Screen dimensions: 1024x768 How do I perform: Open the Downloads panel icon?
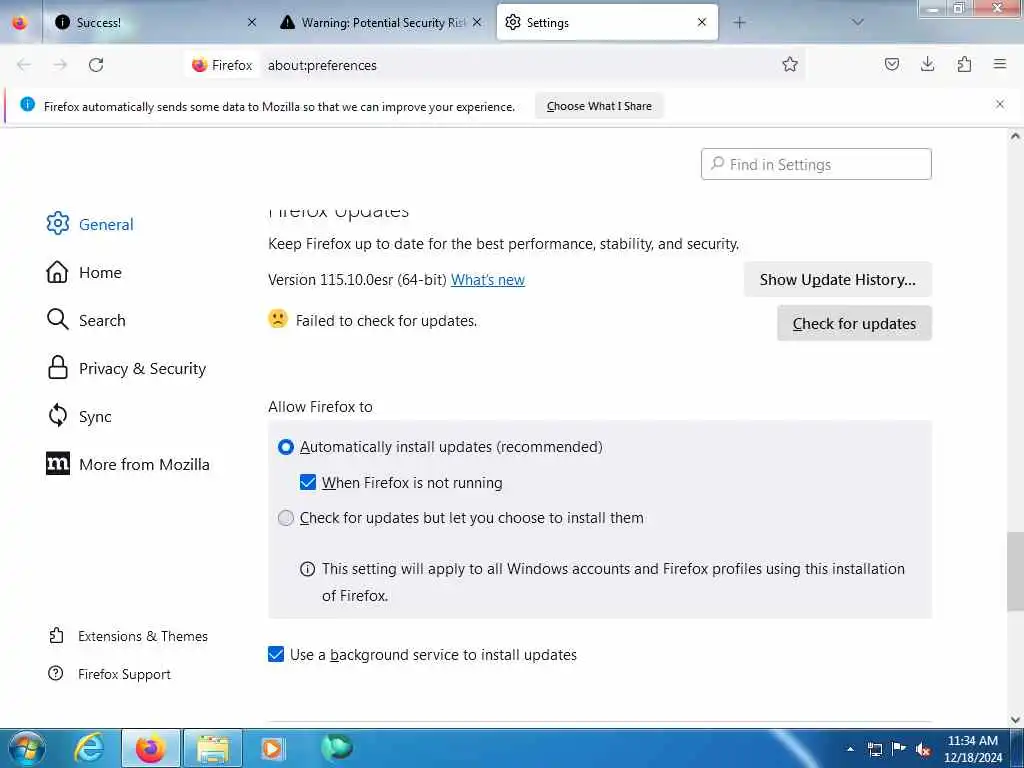(927, 64)
